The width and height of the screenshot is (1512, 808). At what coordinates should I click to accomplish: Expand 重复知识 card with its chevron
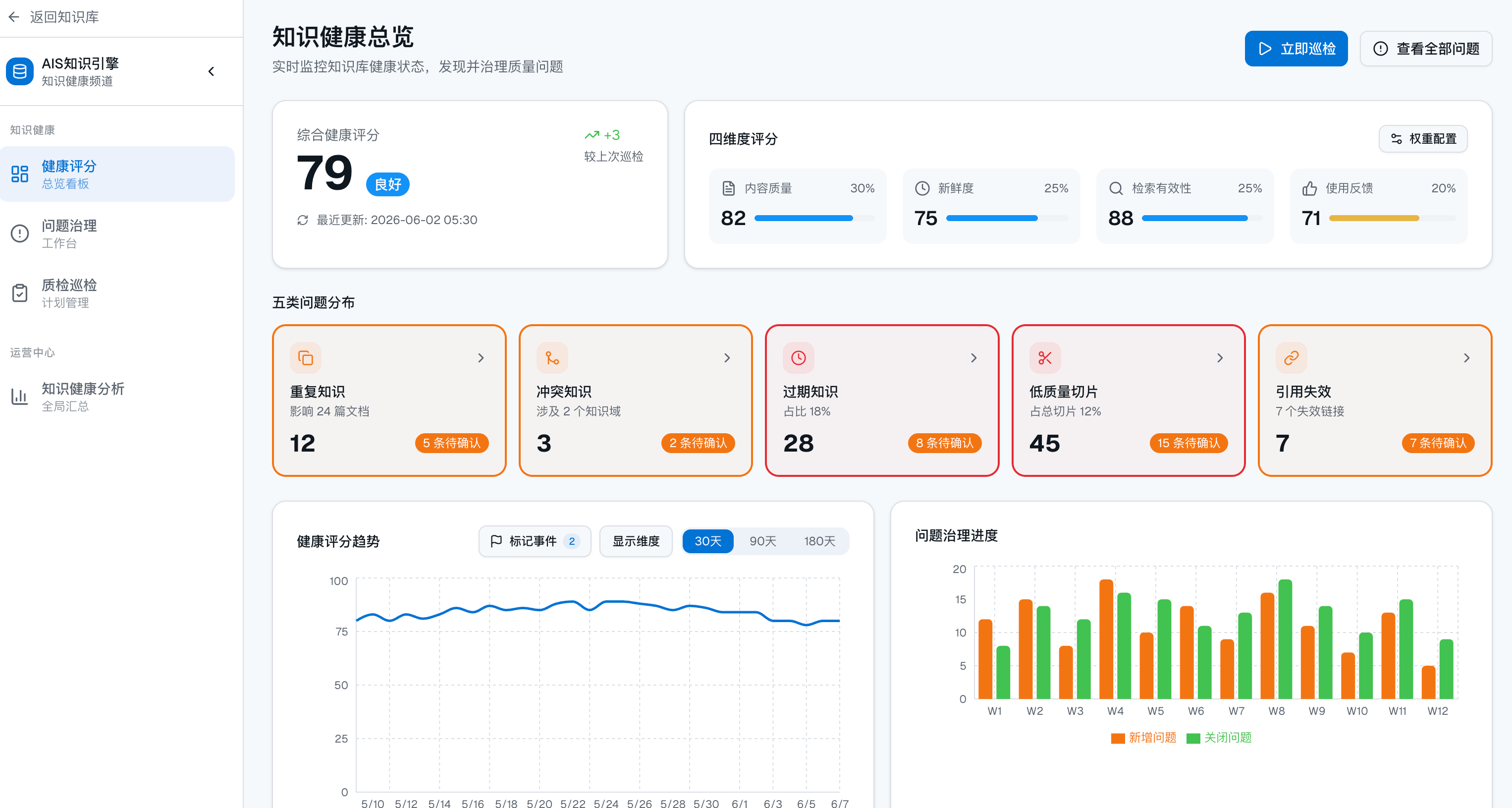tap(481, 358)
